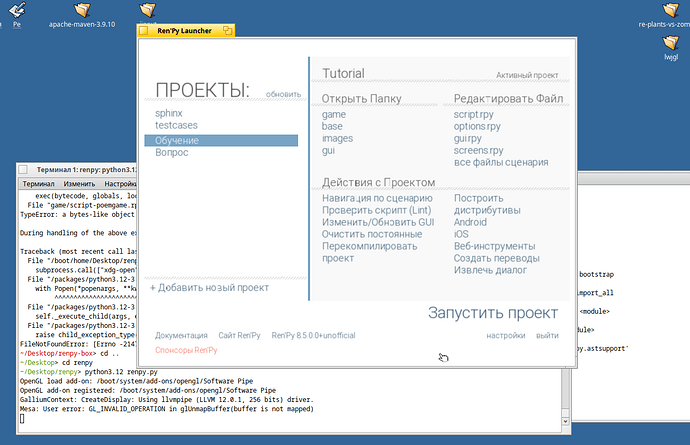Quit launcher with выйти
This screenshot has height=445, width=690.
point(547,335)
